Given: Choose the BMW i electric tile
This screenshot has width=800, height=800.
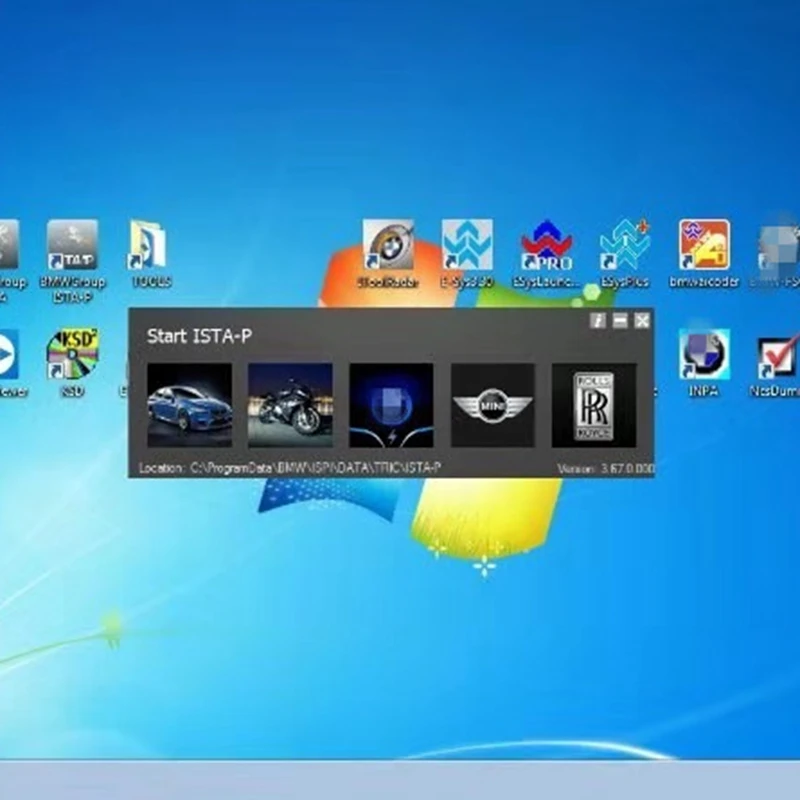Looking at the screenshot, I should click(391, 405).
